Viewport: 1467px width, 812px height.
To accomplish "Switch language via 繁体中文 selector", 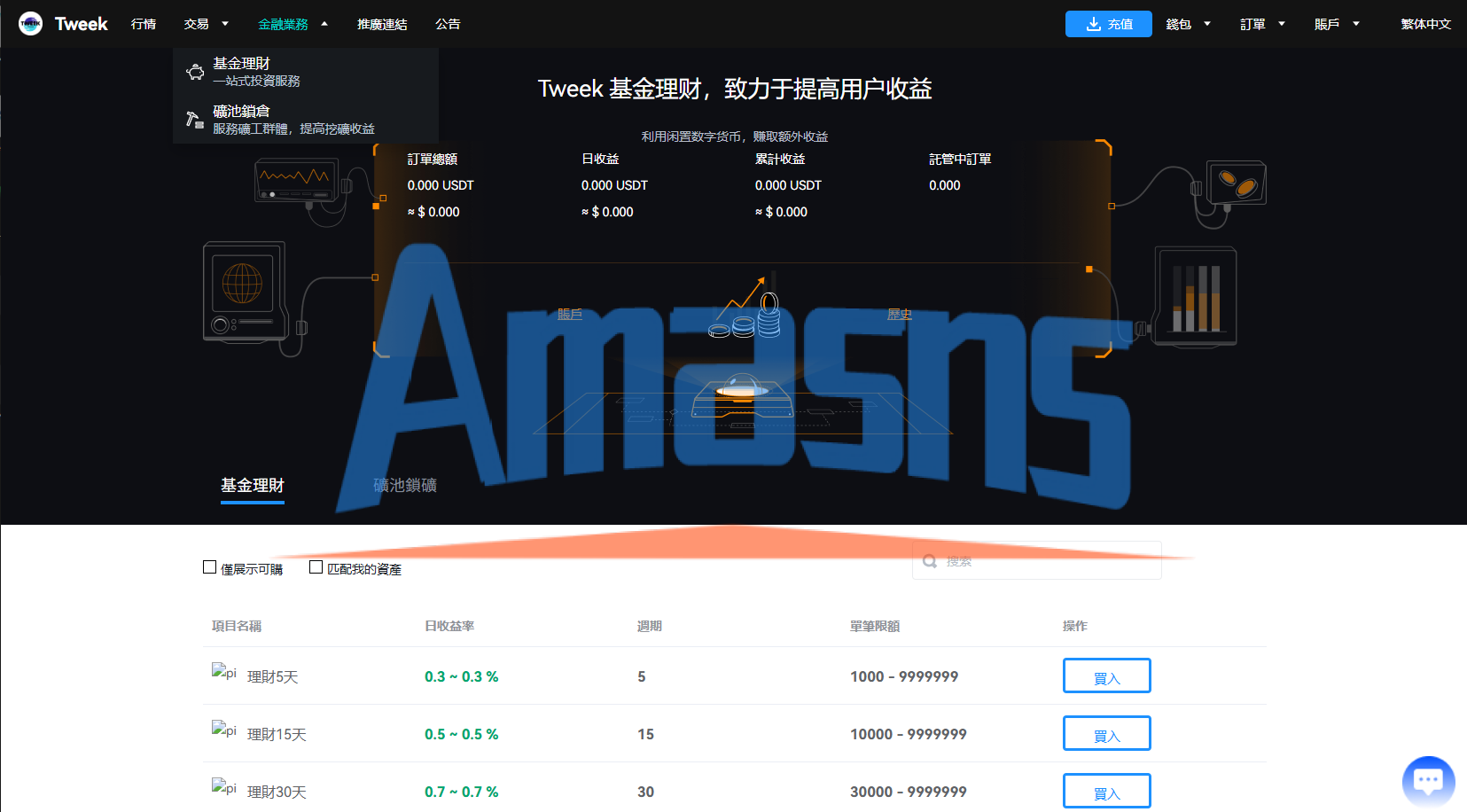I will point(1426,24).
